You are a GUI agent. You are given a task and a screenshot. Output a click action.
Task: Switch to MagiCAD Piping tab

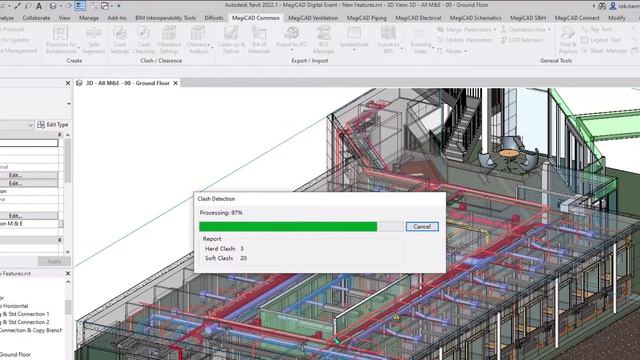coord(367,18)
